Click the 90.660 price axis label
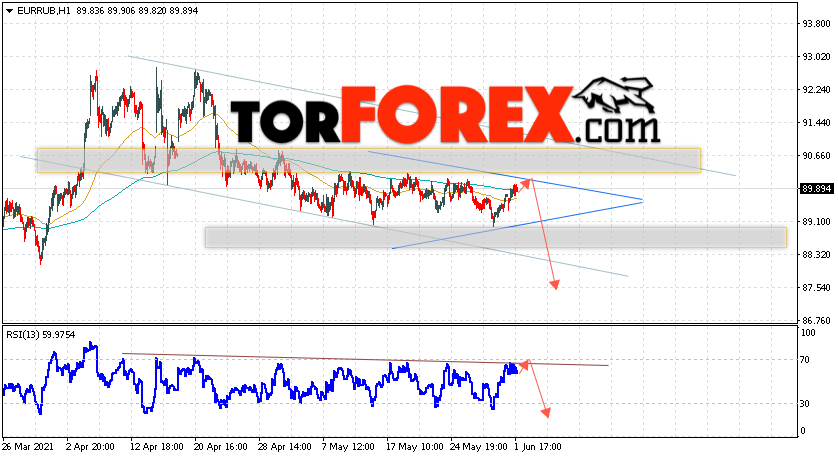838x458 pixels. click(816, 156)
